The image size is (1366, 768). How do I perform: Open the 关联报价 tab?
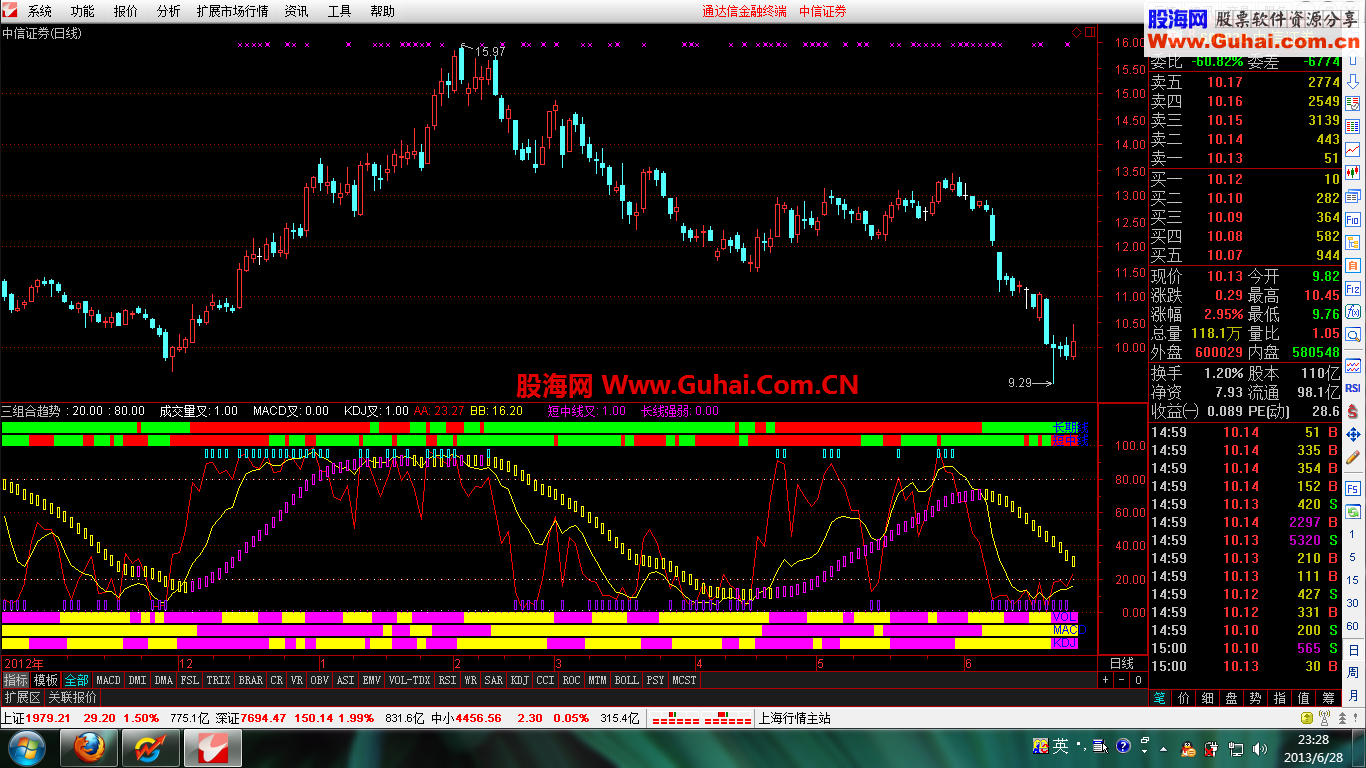pyautogui.click(x=73, y=697)
